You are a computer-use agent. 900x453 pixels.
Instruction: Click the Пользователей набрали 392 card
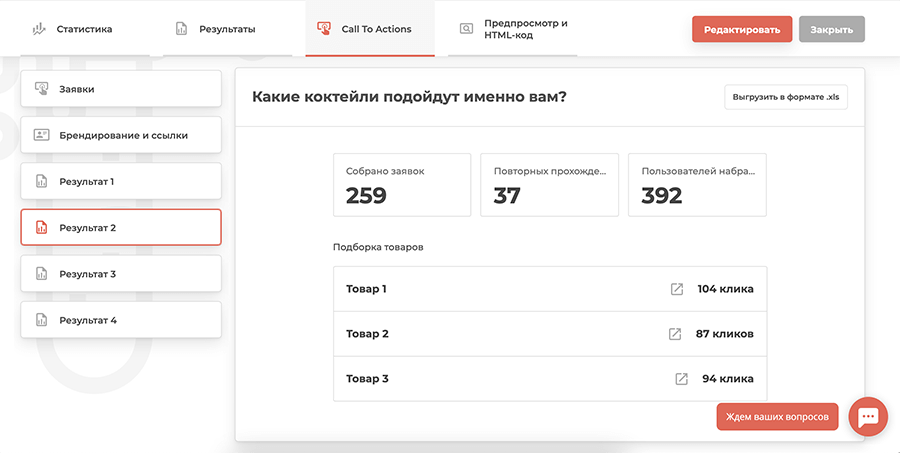click(x=697, y=185)
